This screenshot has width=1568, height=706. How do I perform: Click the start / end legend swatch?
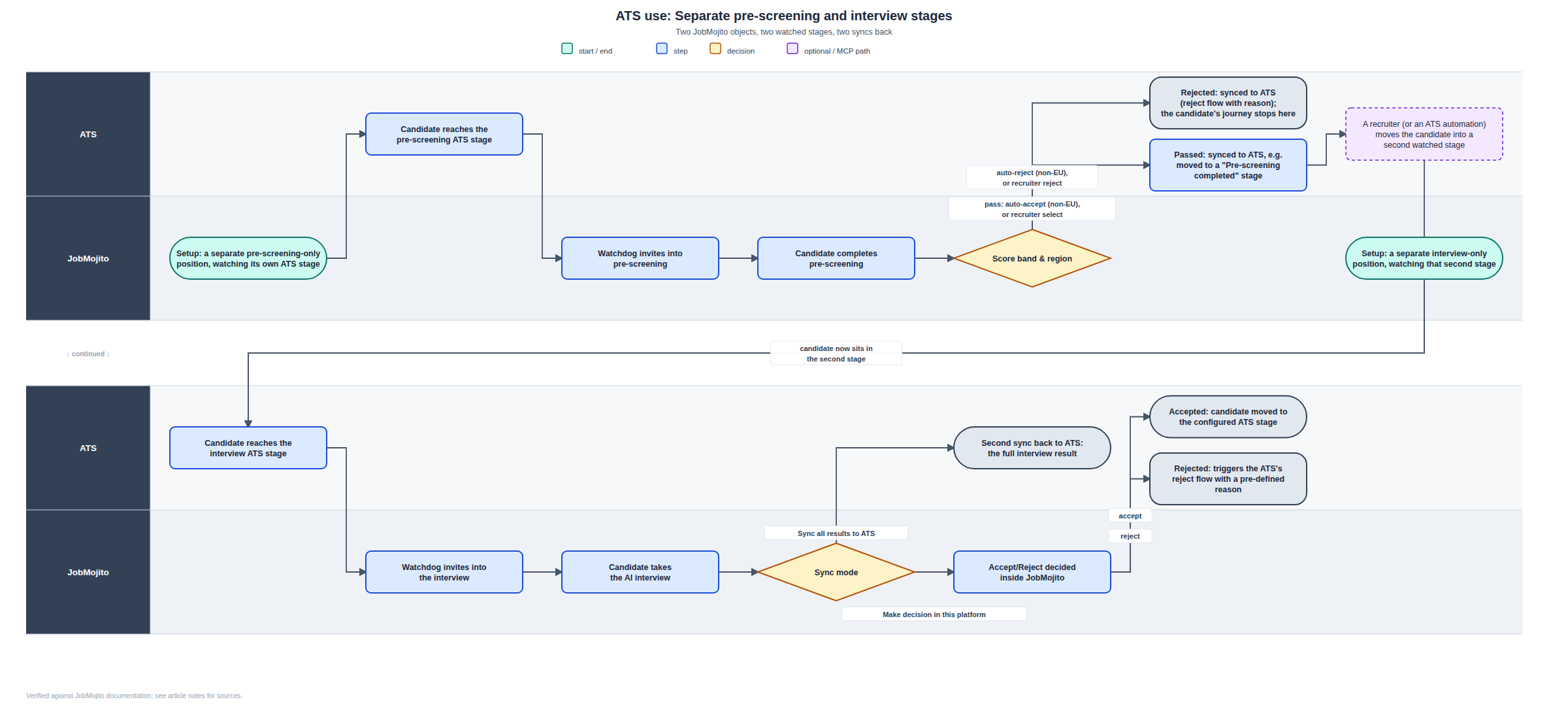[x=567, y=48]
